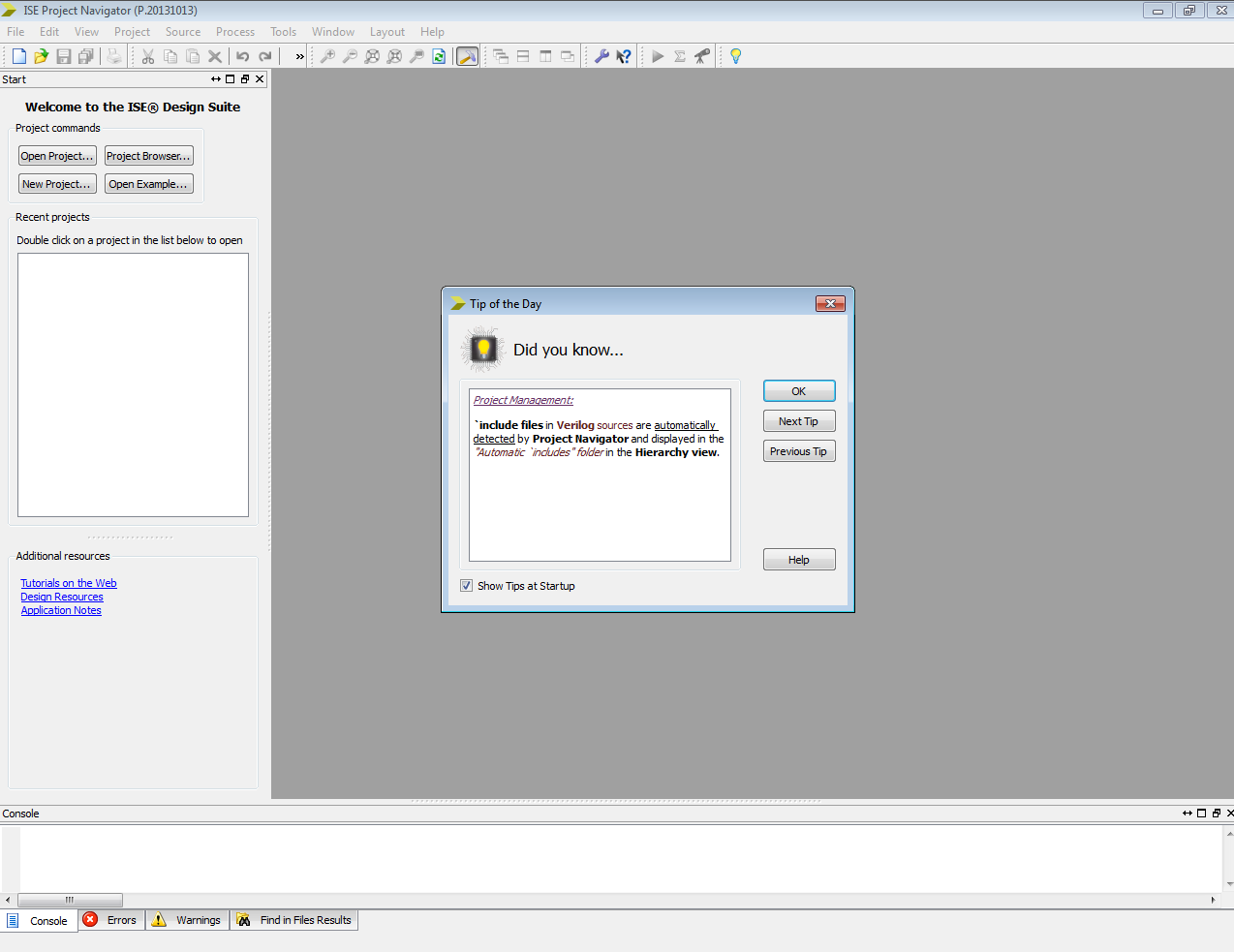Open the Window menu
Screen dimensions: 1234x952
pos(333,32)
